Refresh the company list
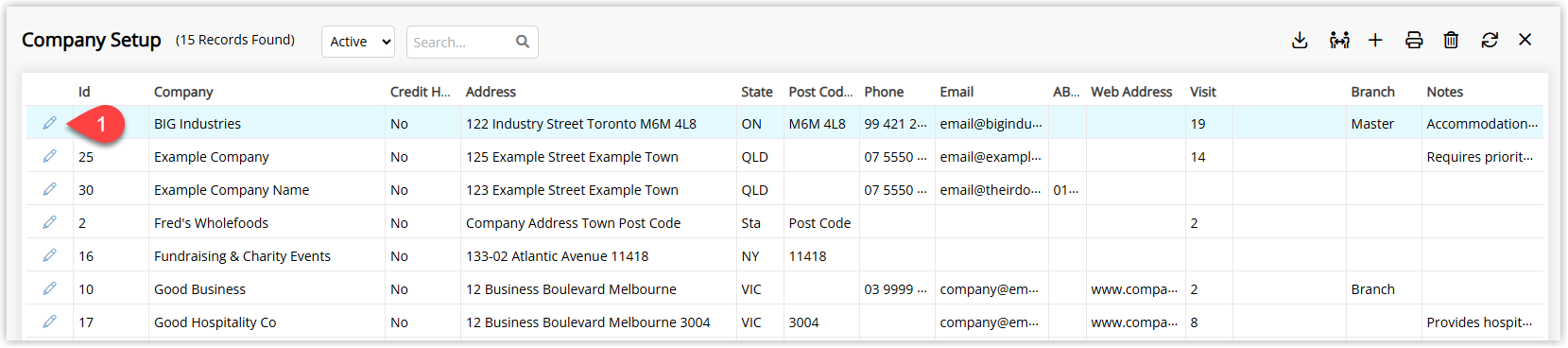The width and height of the screenshot is (1568, 348). [1490, 40]
